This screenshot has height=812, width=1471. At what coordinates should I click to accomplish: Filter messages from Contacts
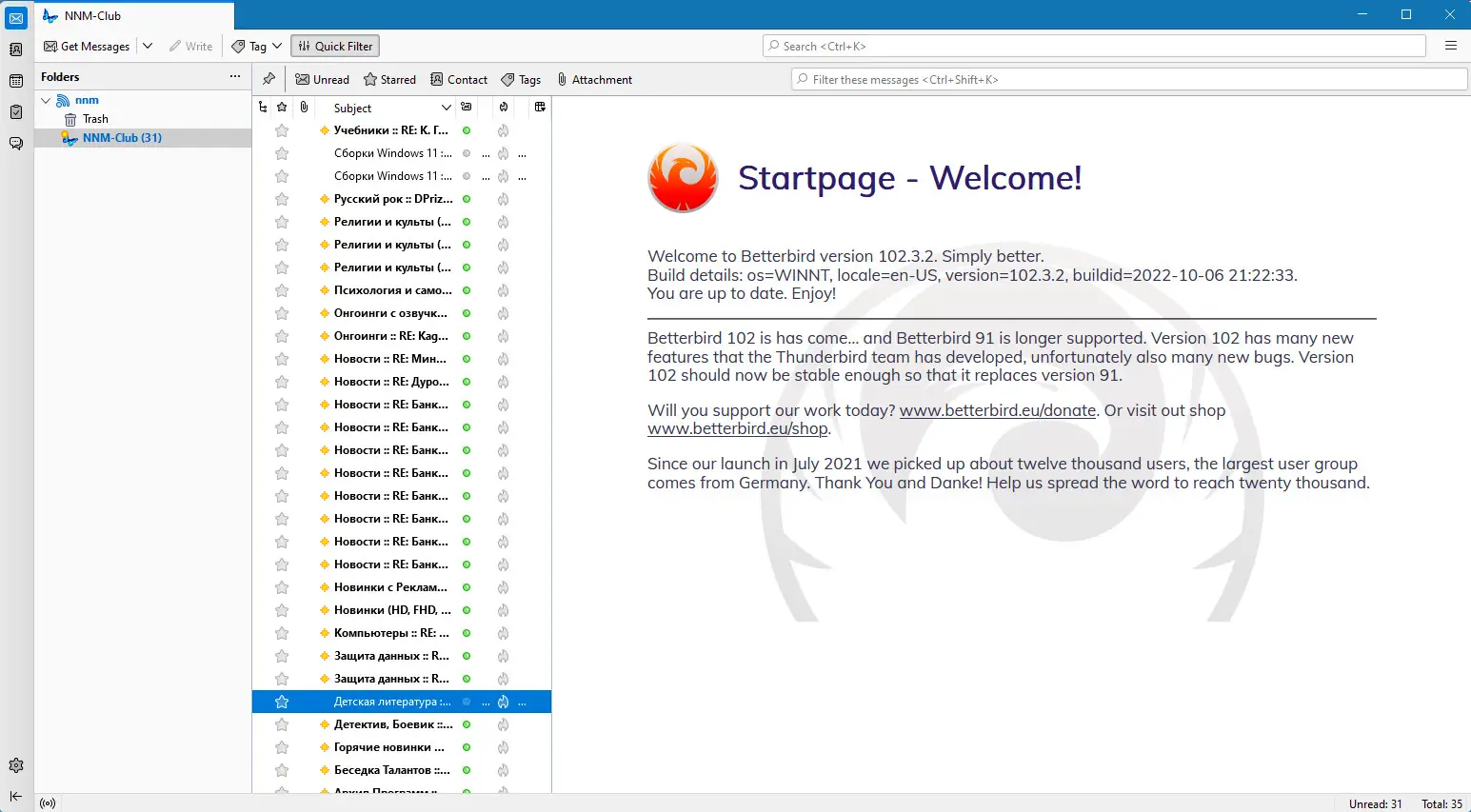point(459,80)
